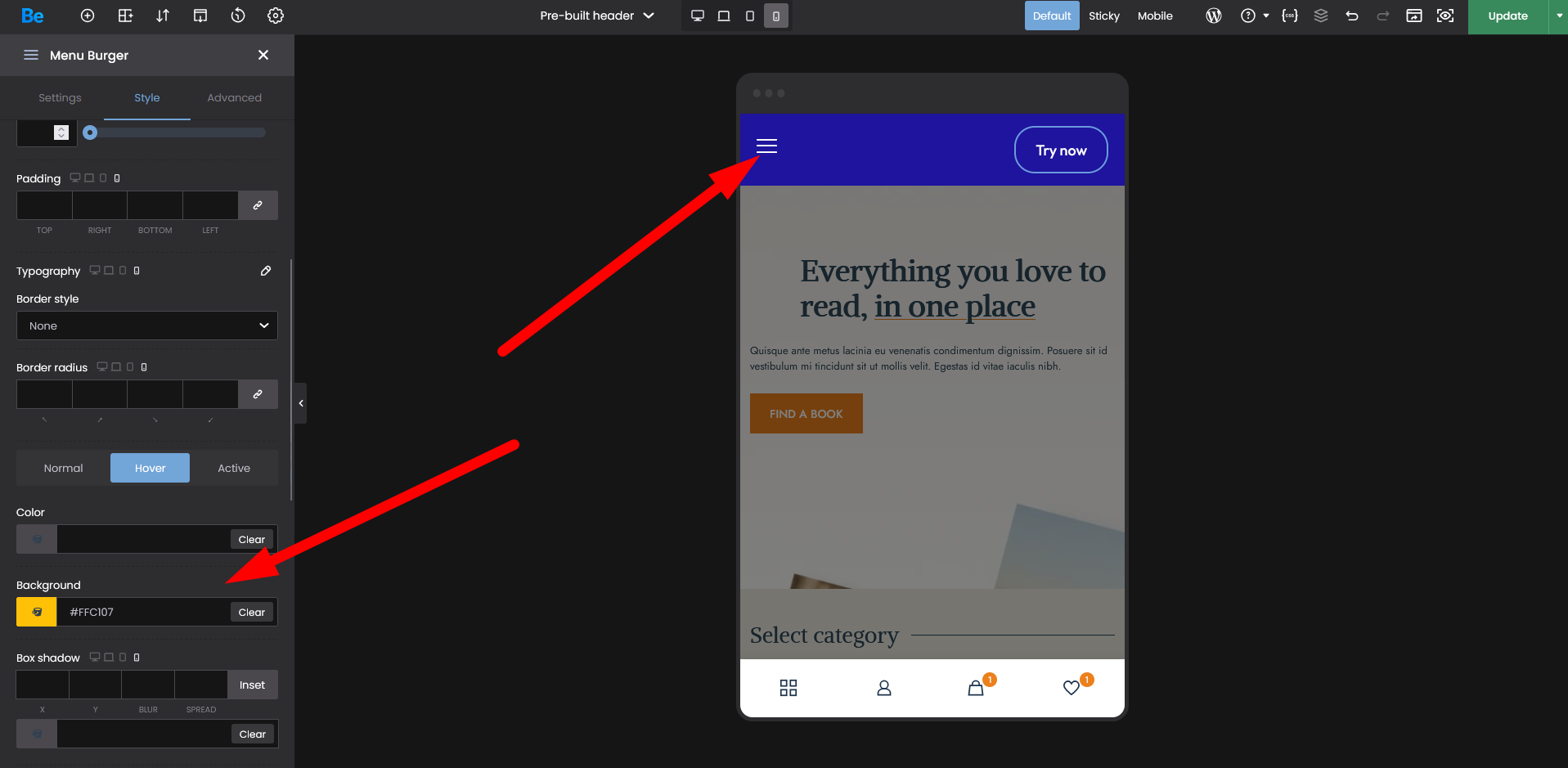Open the yellow Background color swatch
Viewport: 1568px width, 768px height.
click(x=37, y=612)
